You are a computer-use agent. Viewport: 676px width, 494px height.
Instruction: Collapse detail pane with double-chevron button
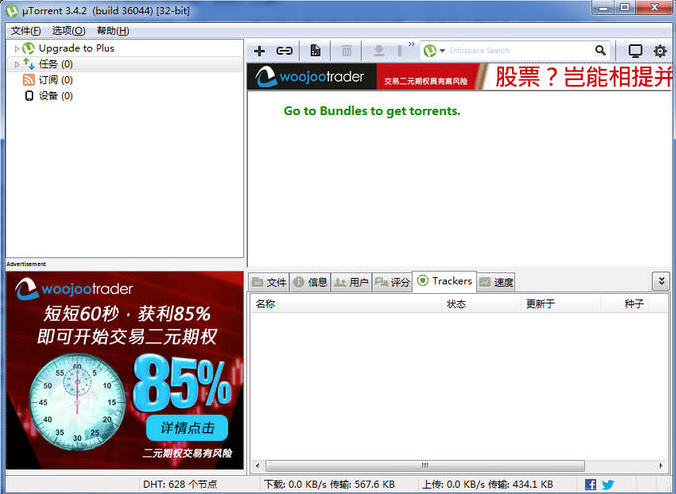pos(661,281)
